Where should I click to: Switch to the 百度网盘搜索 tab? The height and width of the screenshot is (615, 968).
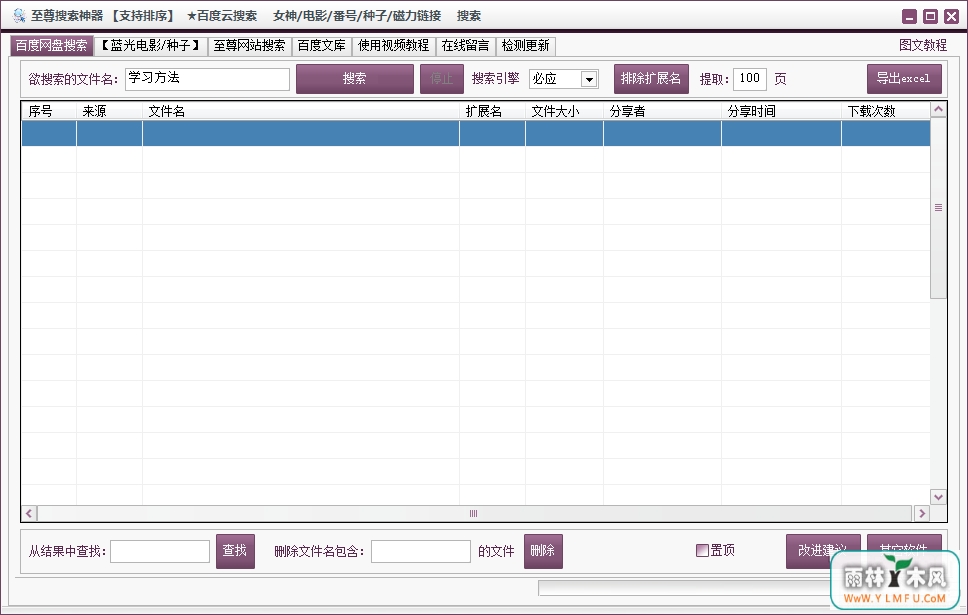tap(51, 45)
